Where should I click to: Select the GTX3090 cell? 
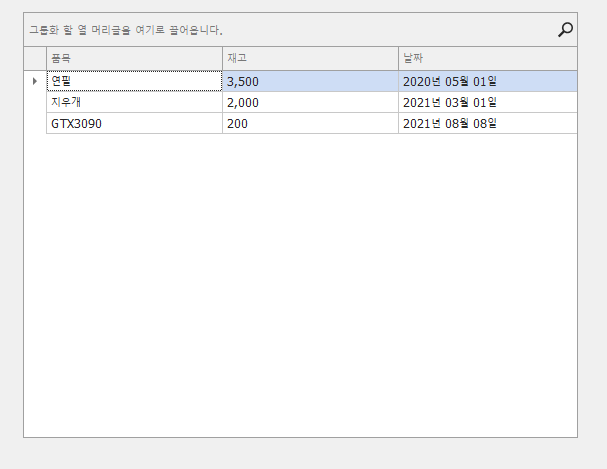[134, 123]
